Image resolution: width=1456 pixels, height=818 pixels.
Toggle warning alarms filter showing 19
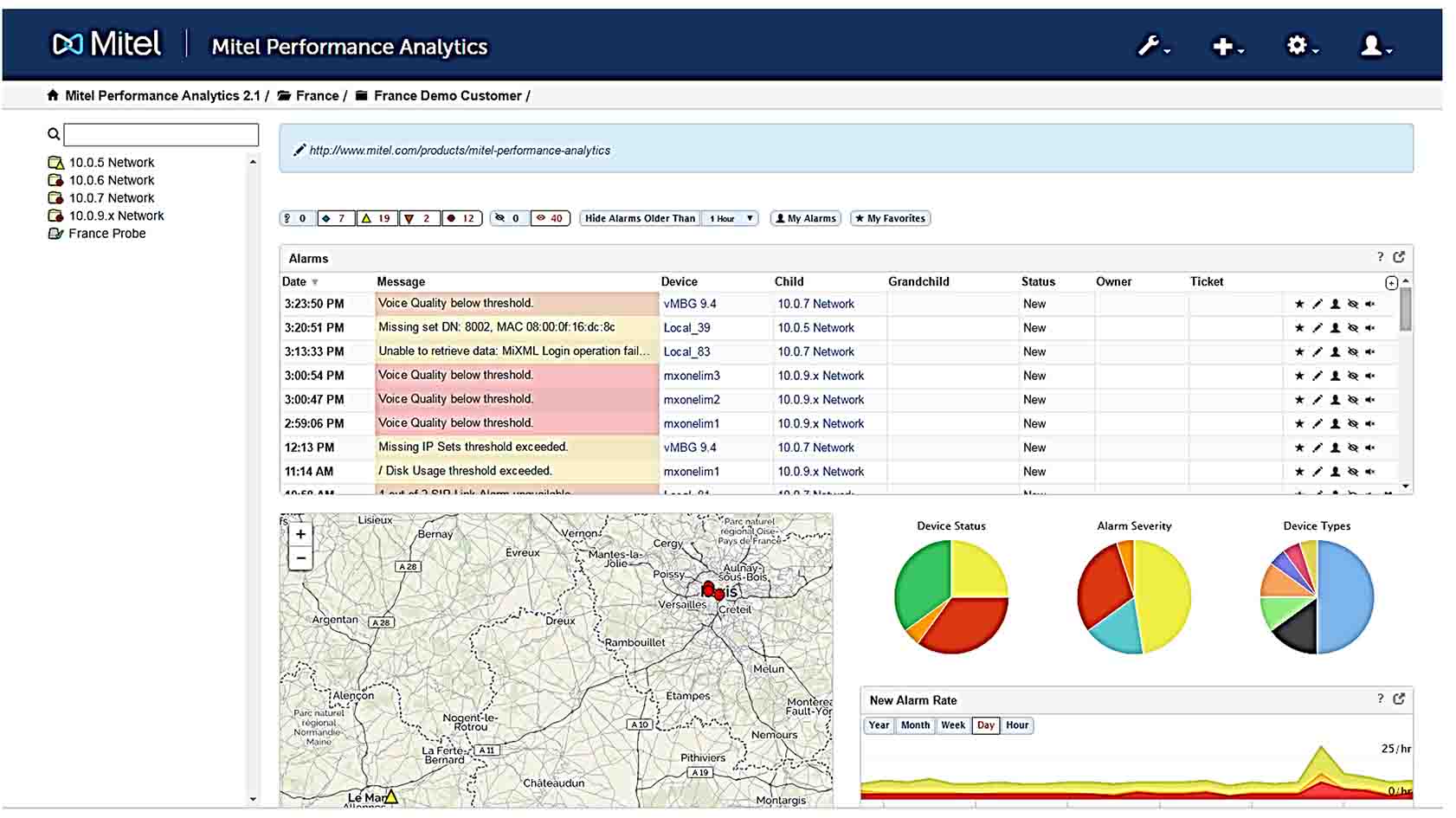tap(377, 218)
